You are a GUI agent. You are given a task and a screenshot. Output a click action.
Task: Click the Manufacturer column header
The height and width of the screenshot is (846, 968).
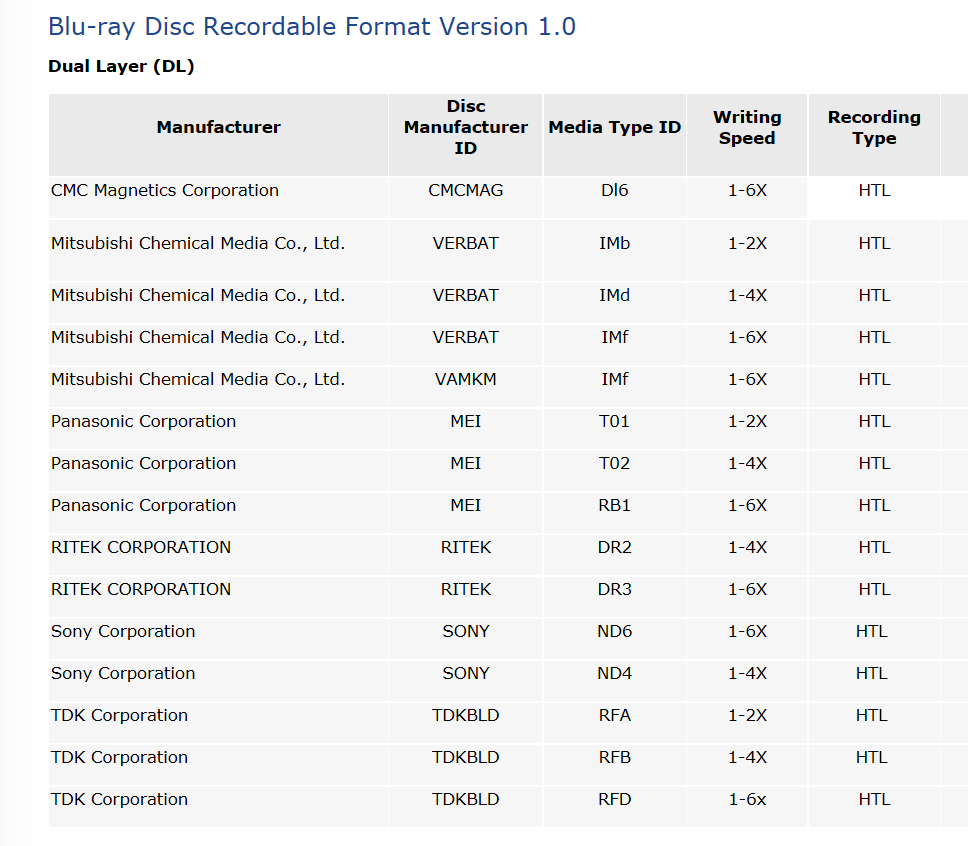[x=218, y=127]
